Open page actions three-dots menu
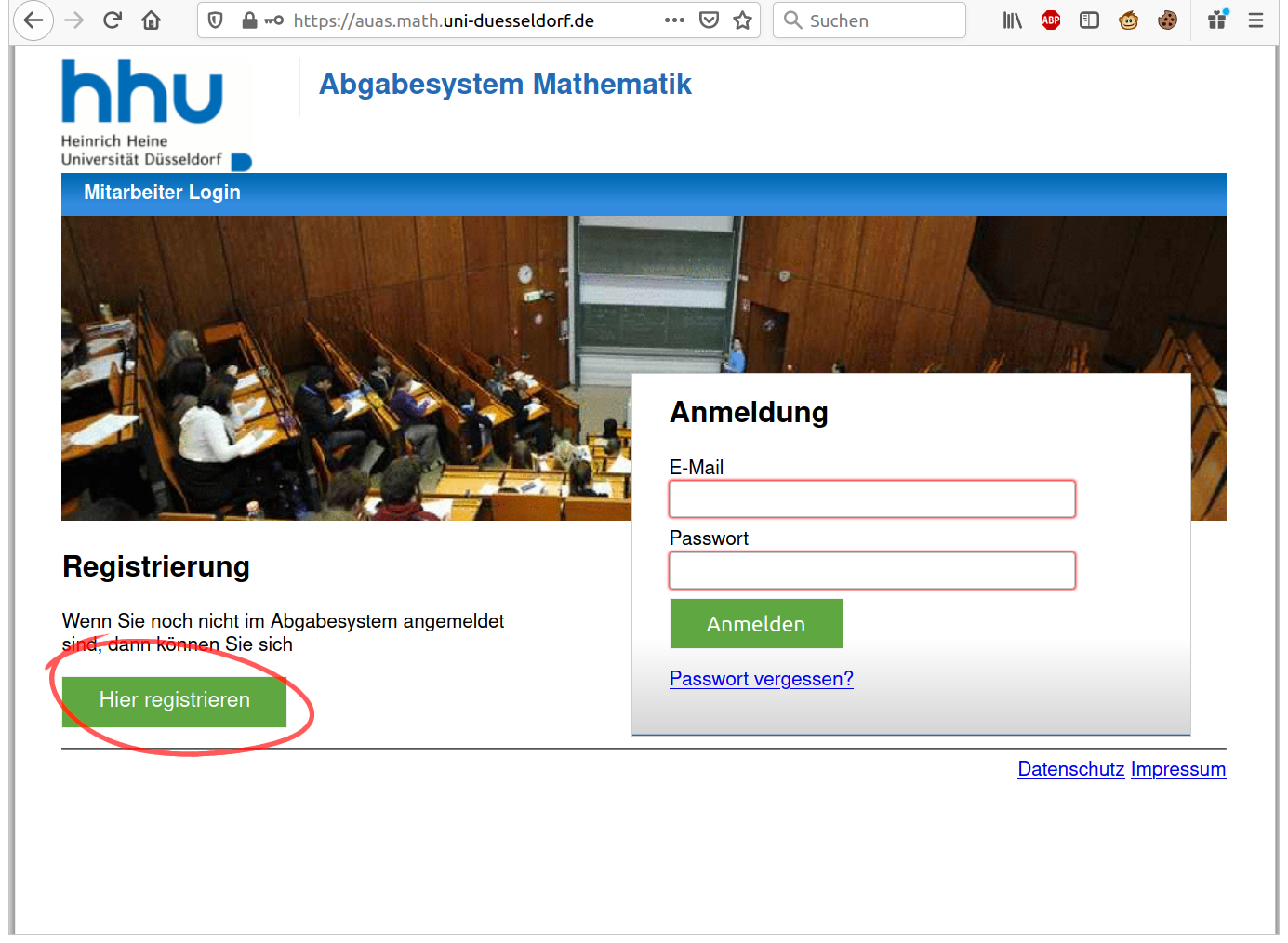1288x943 pixels. click(x=674, y=20)
